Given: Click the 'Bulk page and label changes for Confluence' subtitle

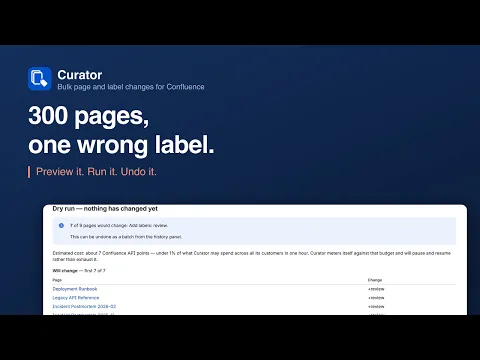Looking at the screenshot, I should tap(131, 87).
